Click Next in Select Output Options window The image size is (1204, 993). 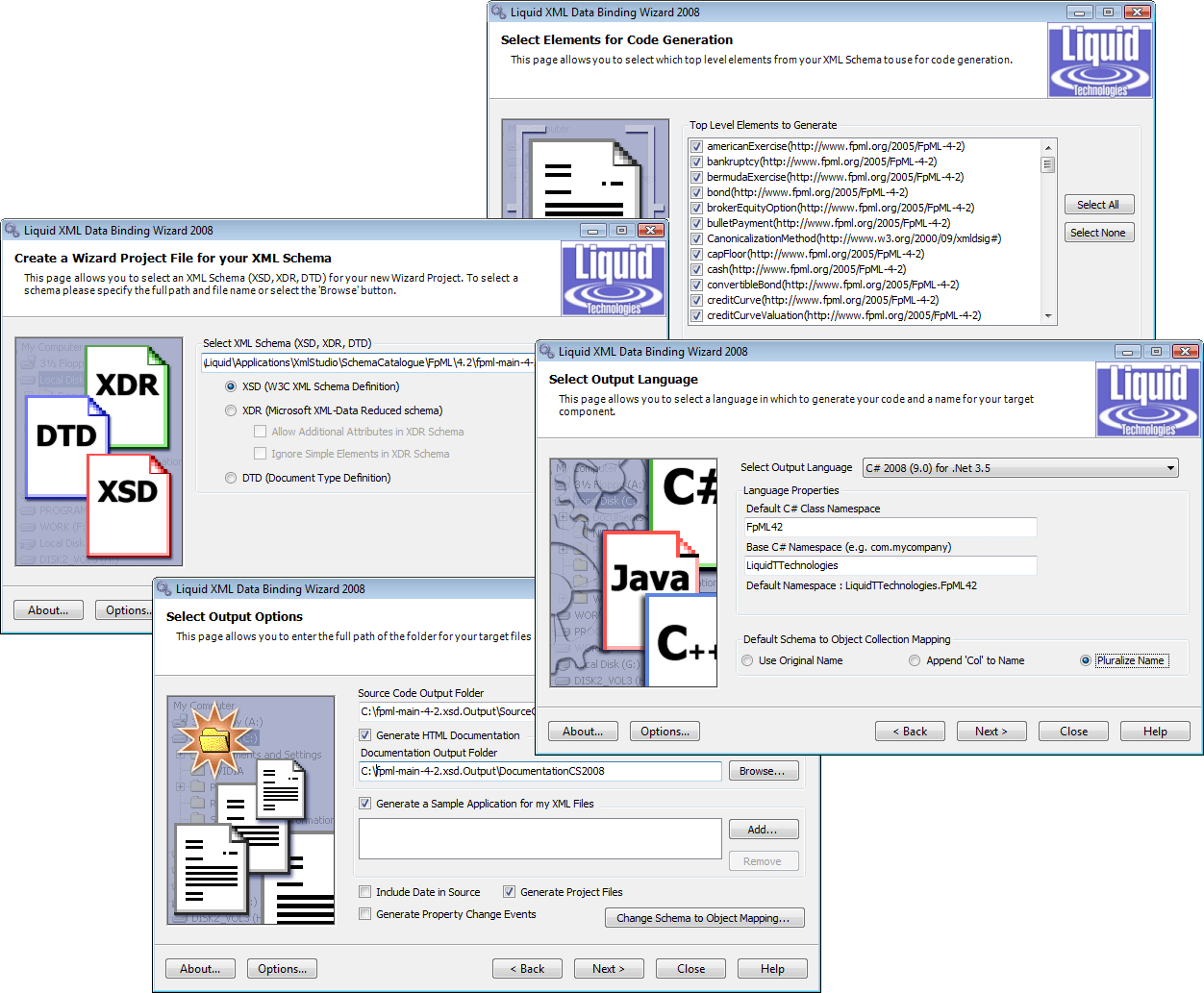[x=609, y=969]
